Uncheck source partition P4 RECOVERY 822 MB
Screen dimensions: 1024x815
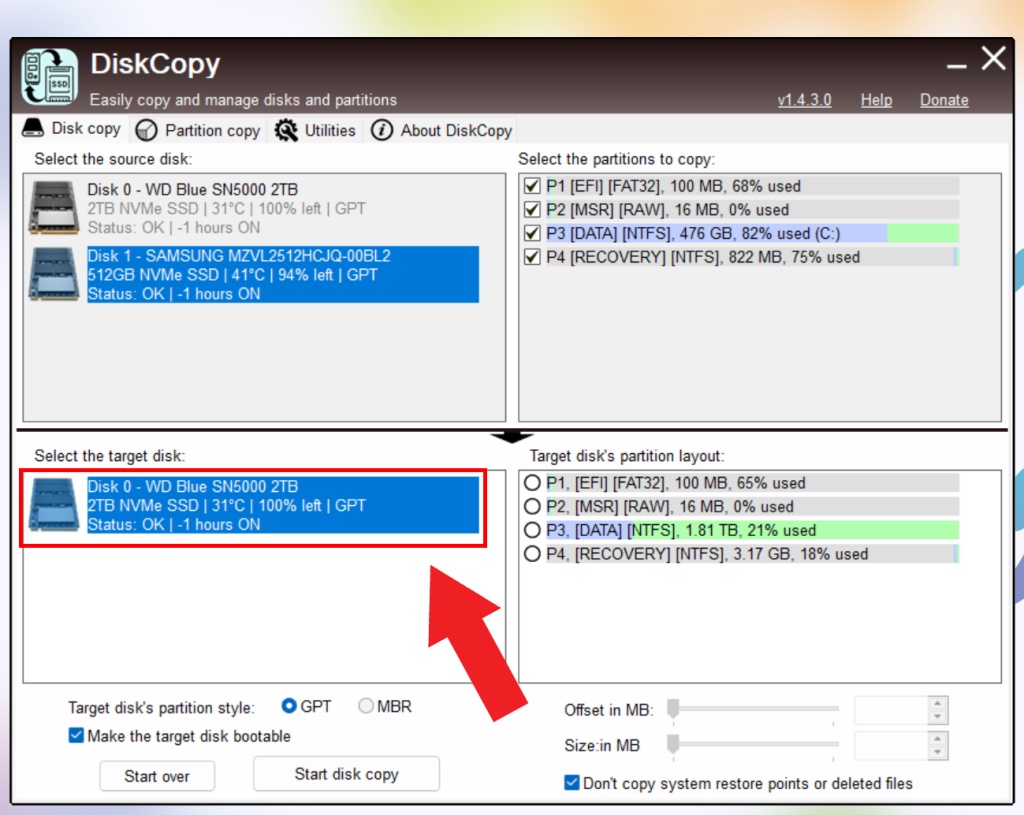532,257
